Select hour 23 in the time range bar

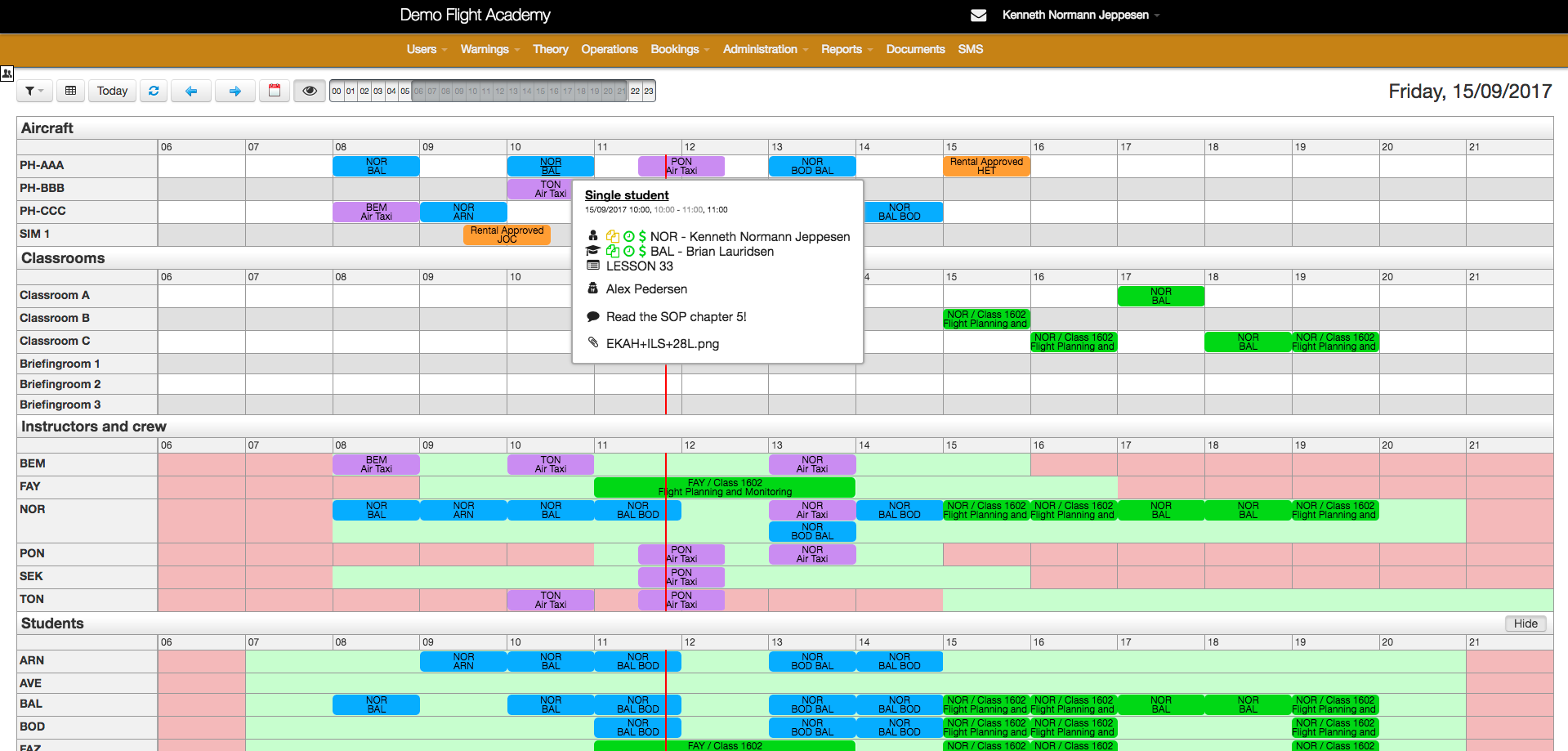click(649, 91)
